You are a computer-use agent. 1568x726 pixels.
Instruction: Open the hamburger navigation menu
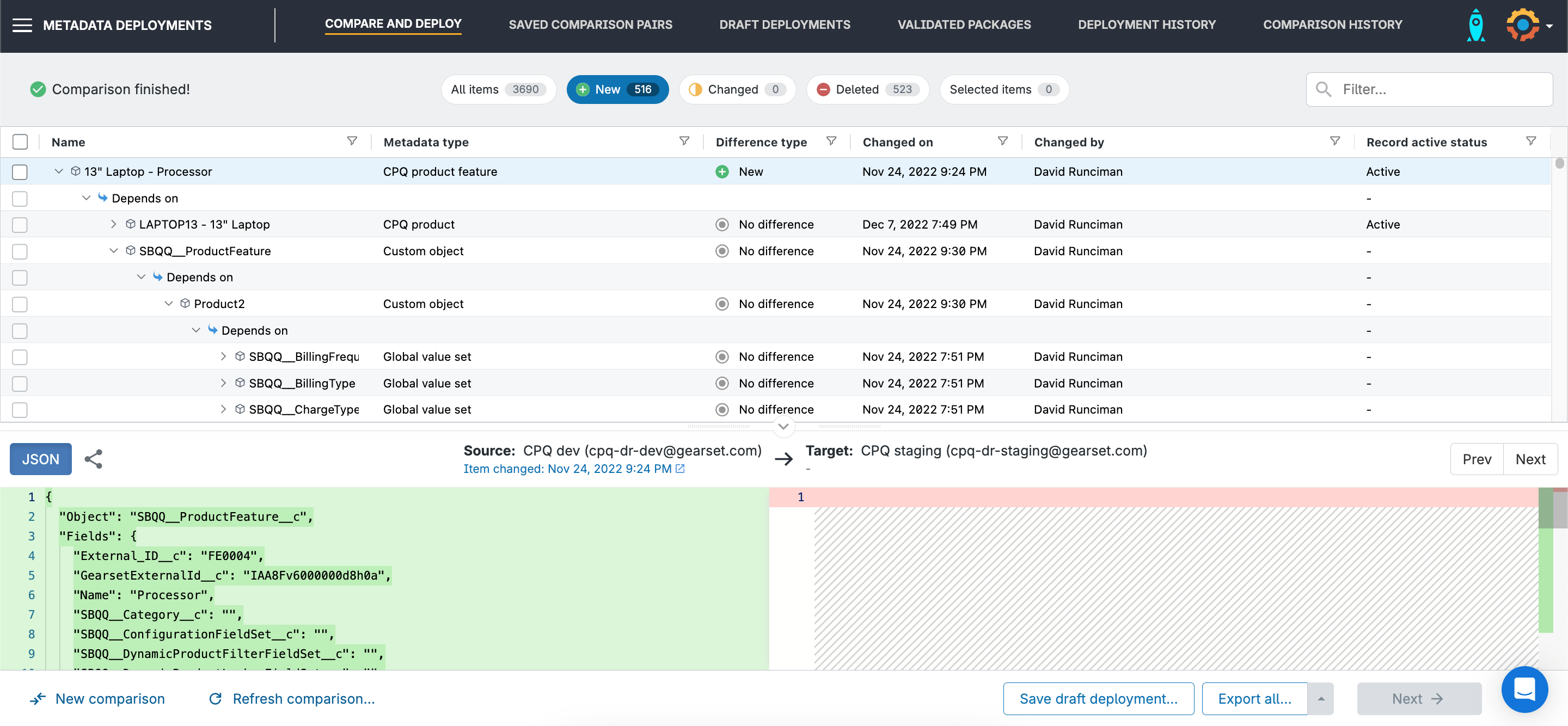coord(22,25)
